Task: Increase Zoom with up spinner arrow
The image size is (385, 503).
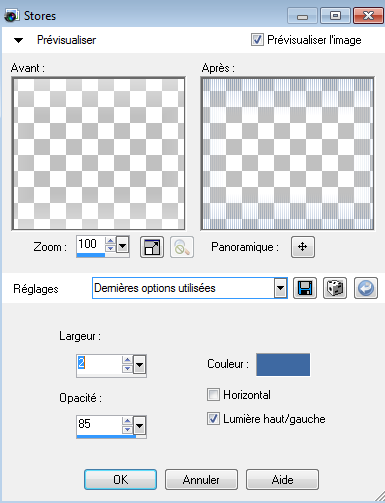Action: pyautogui.click(x=110, y=241)
